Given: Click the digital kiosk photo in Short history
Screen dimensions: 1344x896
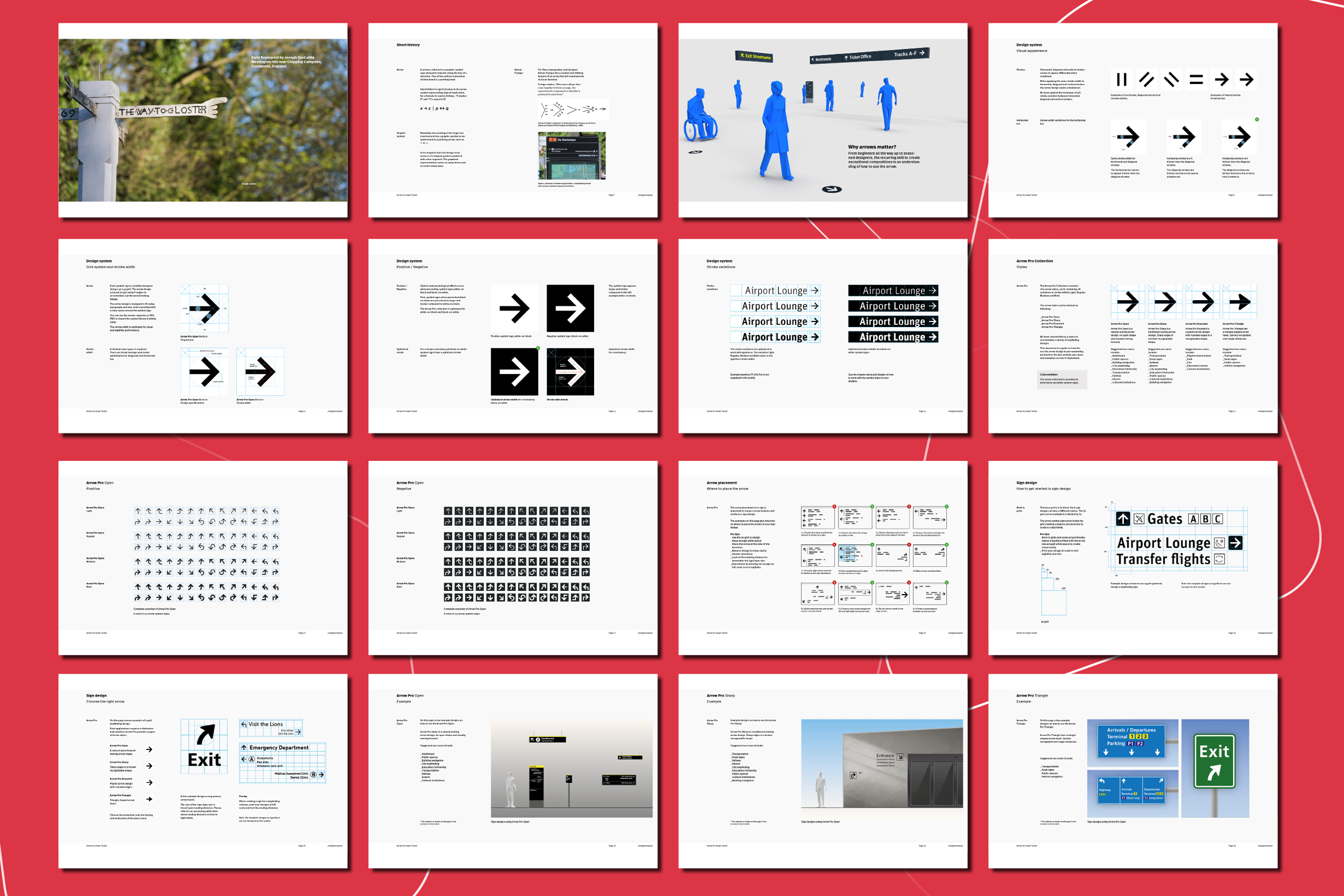Looking at the screenshot, I should pos(571,156).
